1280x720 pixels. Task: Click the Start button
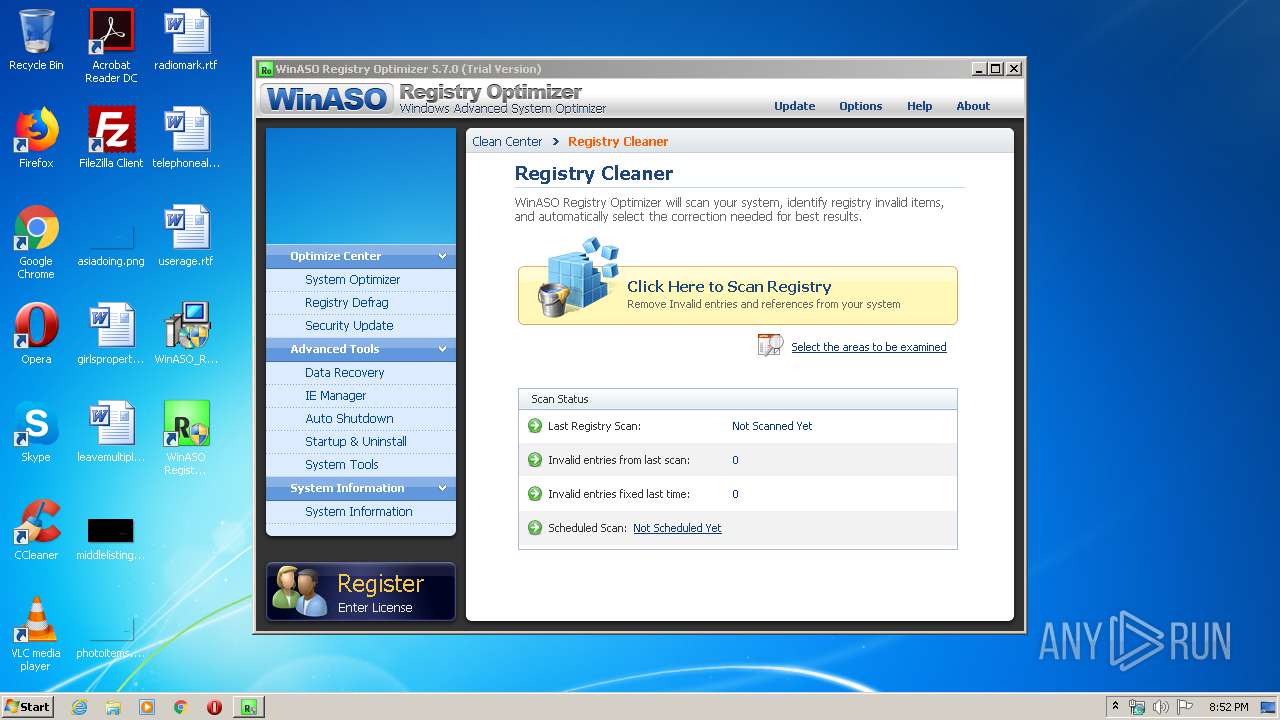28,707
